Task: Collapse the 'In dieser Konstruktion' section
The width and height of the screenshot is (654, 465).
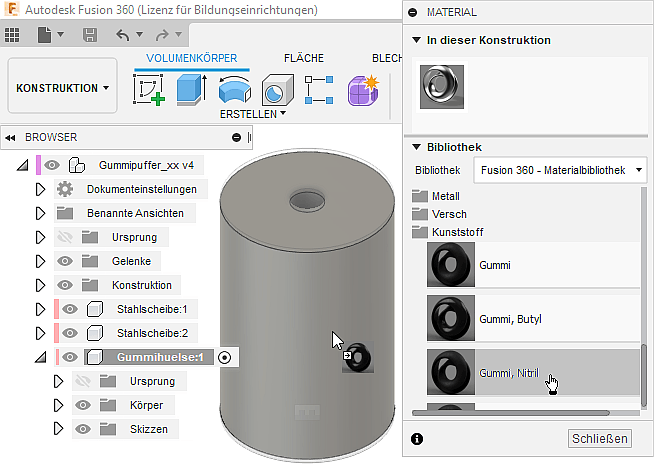Action: [x=416, y=40]
